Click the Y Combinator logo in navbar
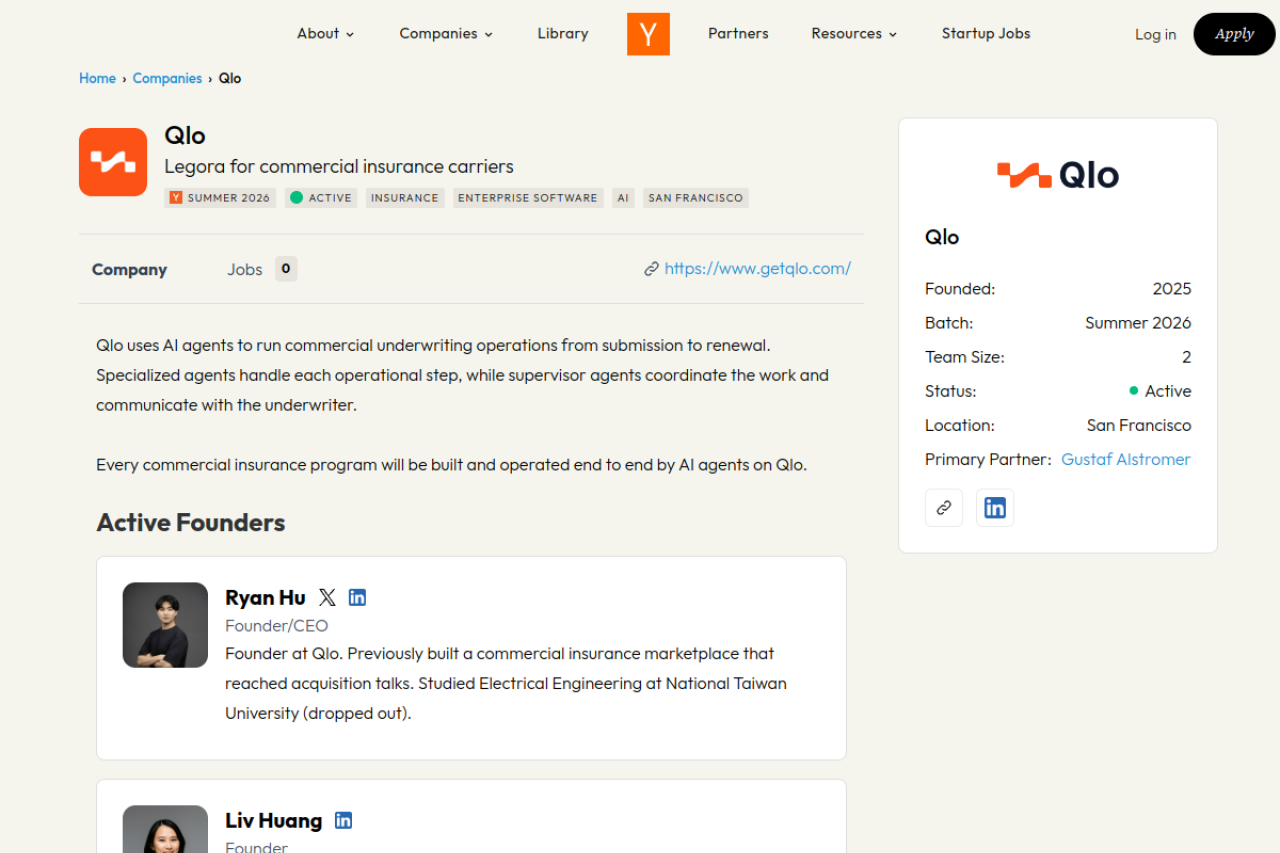1280x853 pixels. pyautogui.click(x=648, y=34)
